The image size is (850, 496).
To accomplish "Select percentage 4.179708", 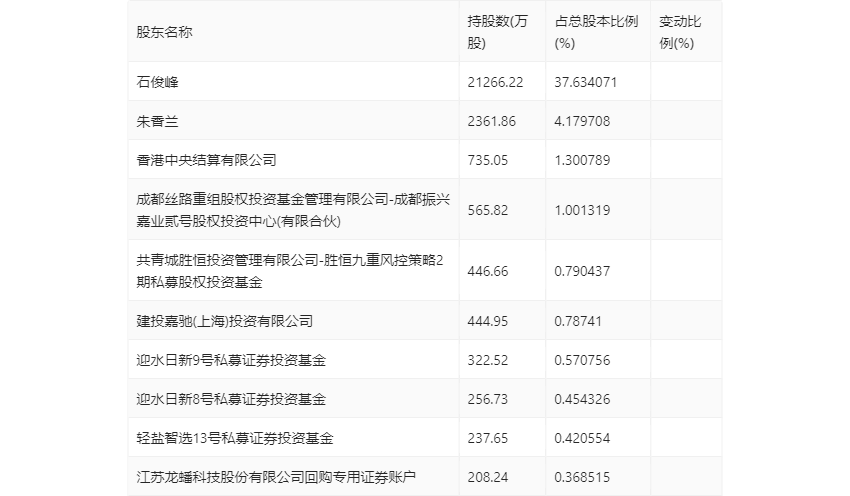I will [582, 121].
